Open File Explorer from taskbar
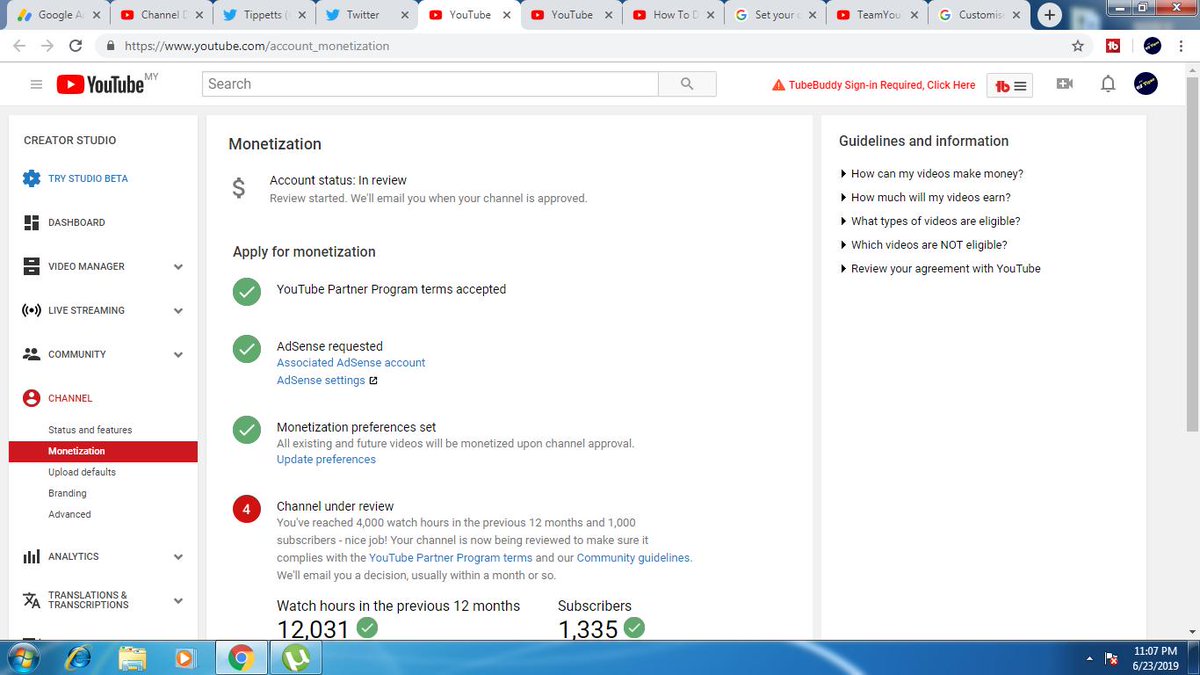This screenshot has width=1200, height=675. (131, 657)
